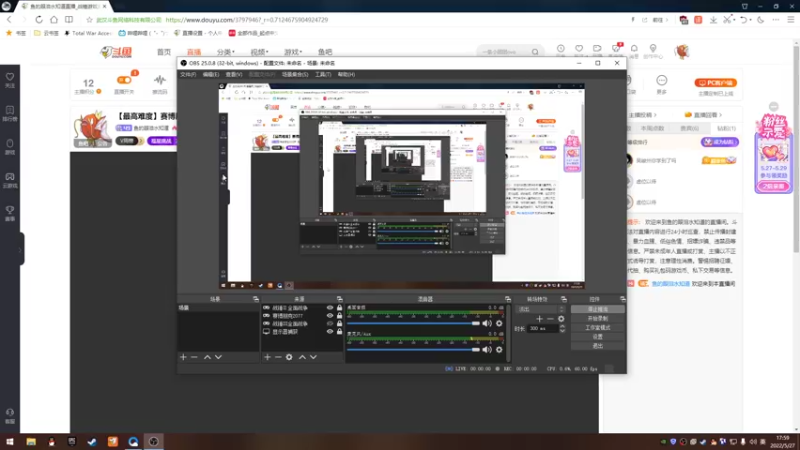Toggle lock on second source in list

[339, 316]
